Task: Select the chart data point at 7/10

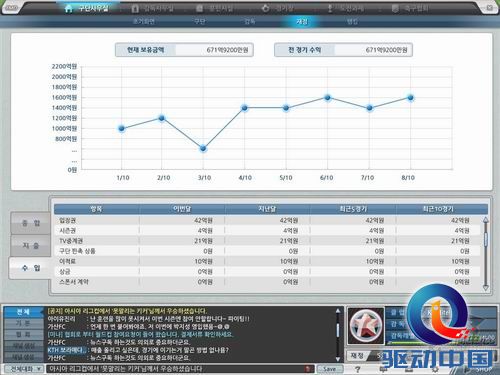Action: click(369, 108)
